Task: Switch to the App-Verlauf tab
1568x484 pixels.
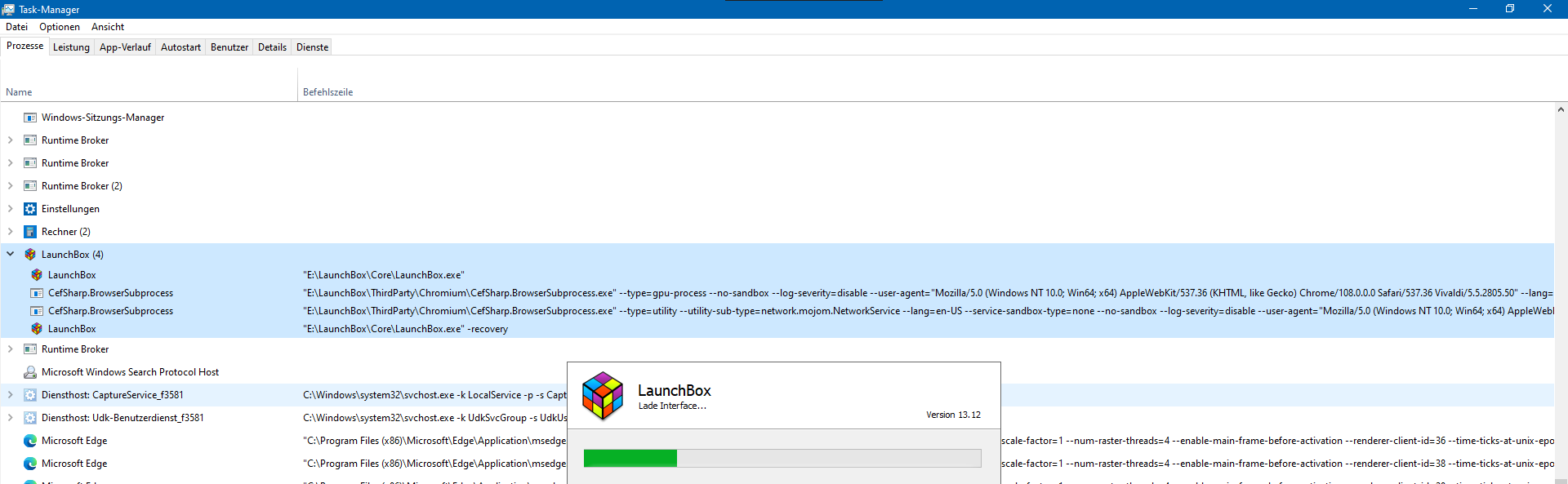Action: click(125, 47)
